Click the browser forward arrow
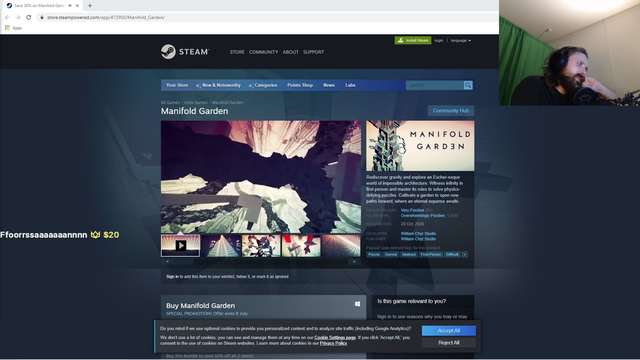 (x=18, y=17)
